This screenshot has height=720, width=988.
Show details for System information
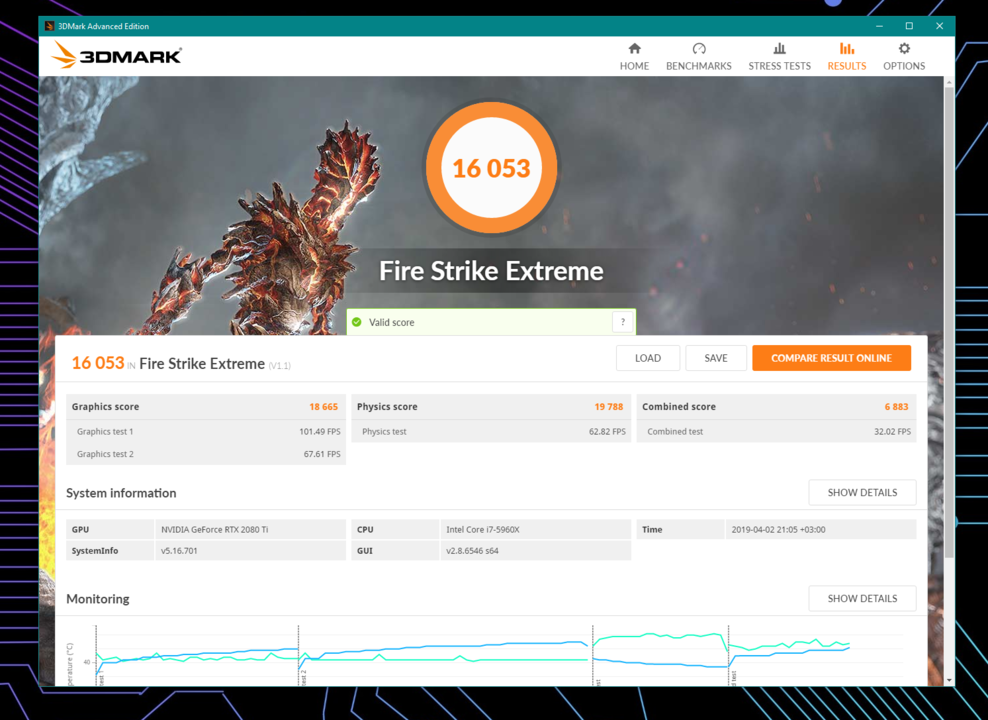tap(863, 493)
